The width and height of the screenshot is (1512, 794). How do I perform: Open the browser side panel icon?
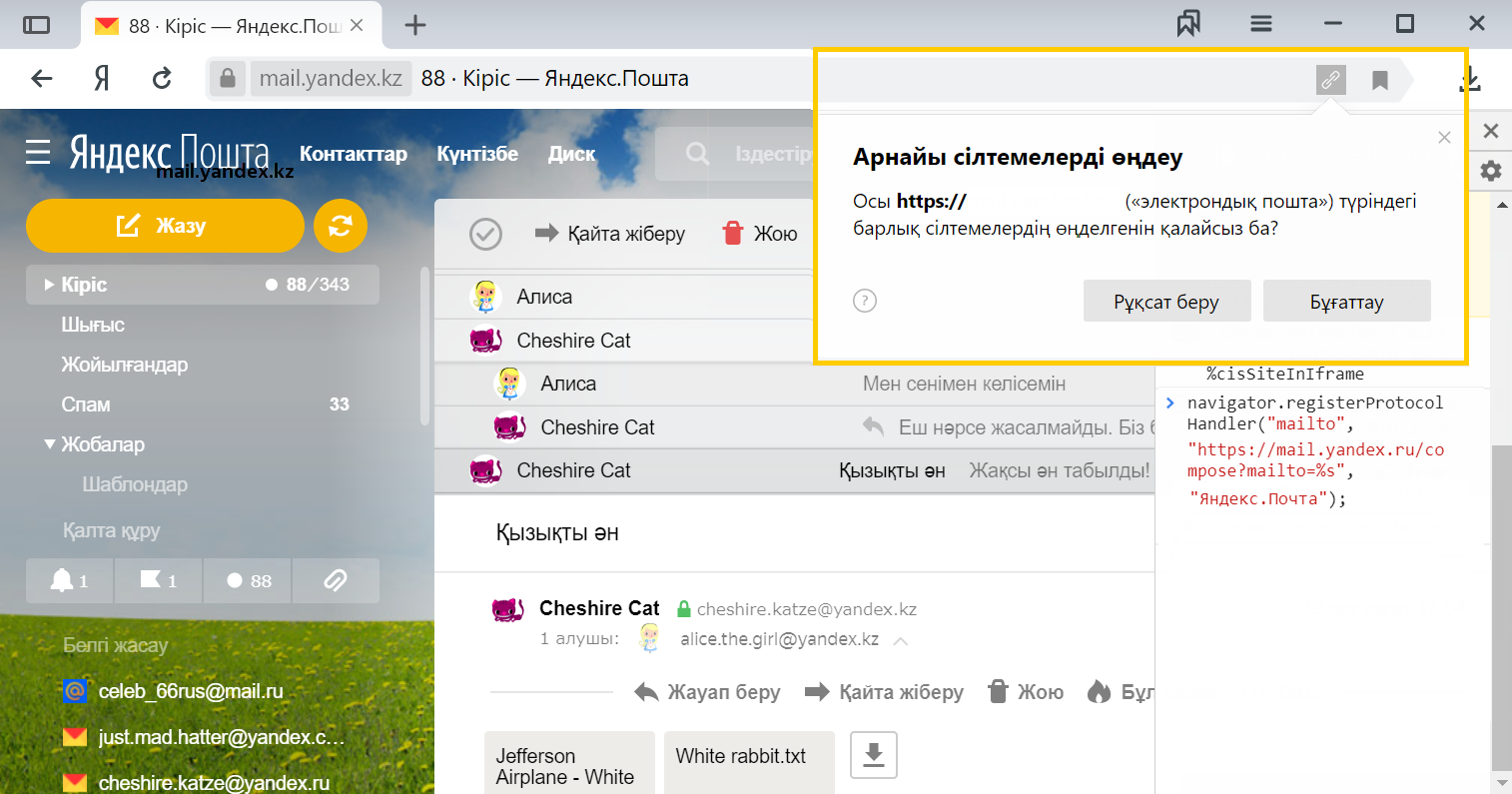pos(36,25)
